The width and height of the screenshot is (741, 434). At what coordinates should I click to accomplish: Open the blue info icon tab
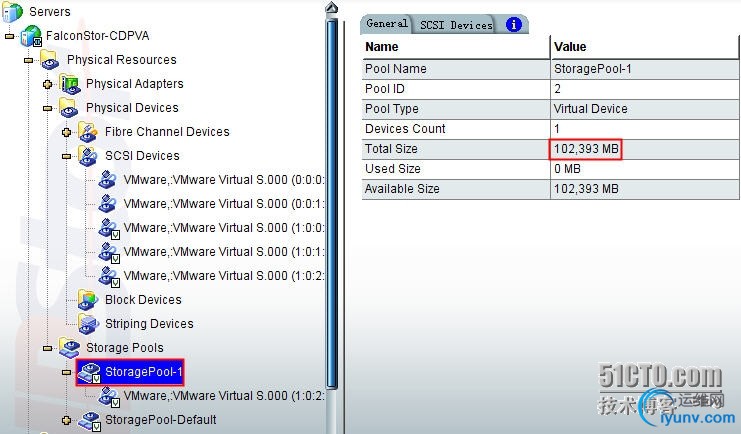[x=514, y=25]
